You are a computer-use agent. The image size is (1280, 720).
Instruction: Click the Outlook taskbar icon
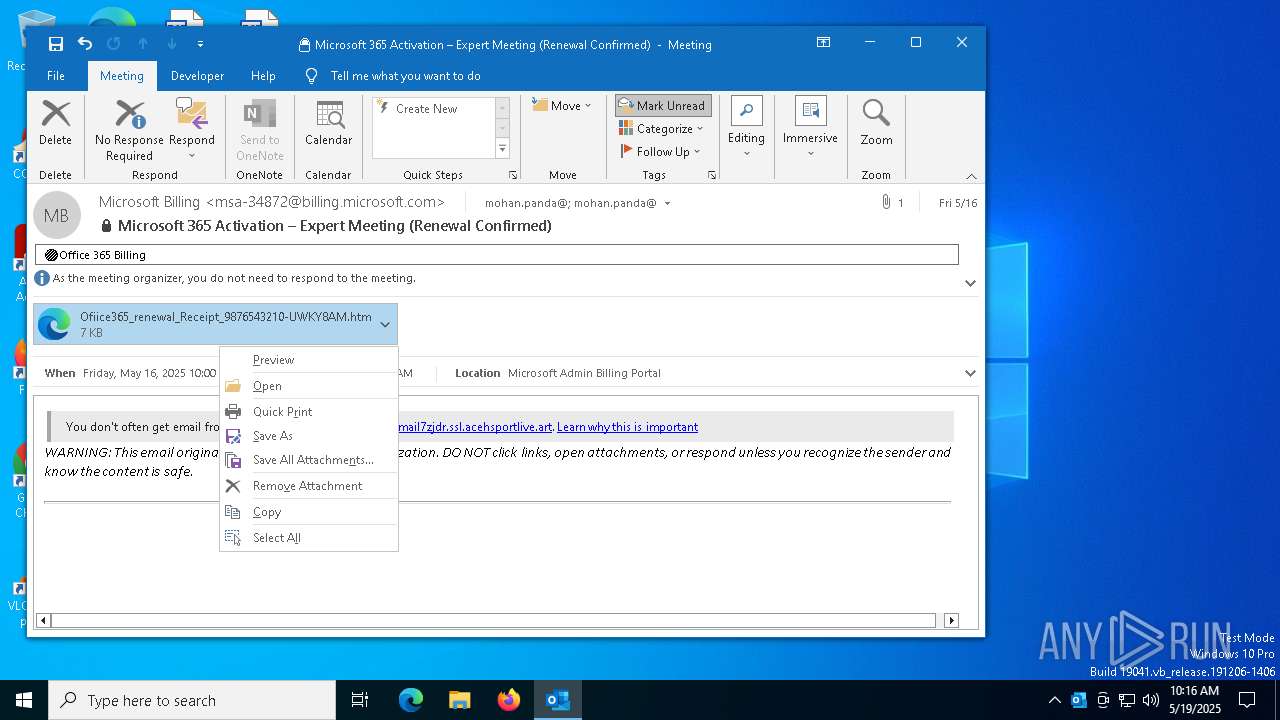coord(558,700)
